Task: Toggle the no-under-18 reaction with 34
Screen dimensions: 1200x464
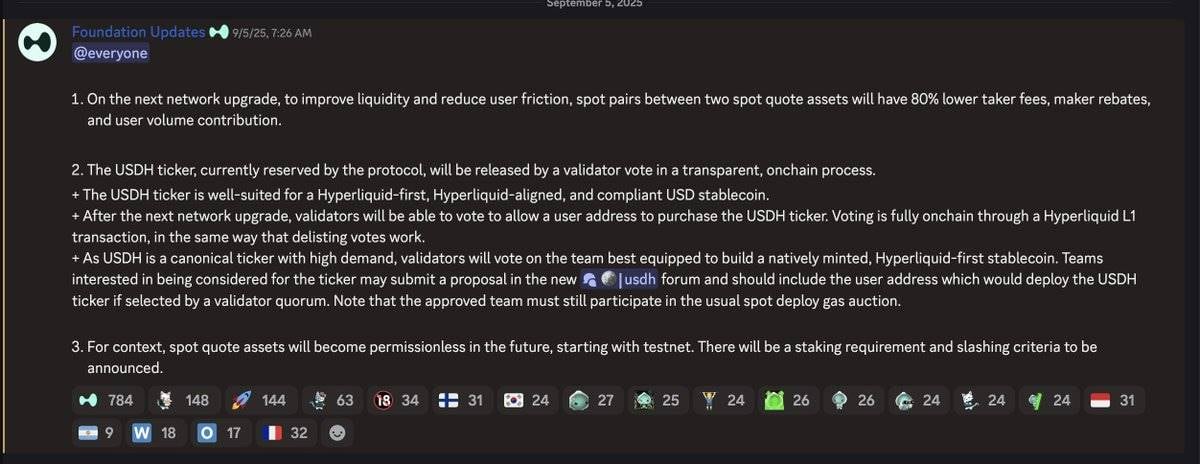Action: 395,400
